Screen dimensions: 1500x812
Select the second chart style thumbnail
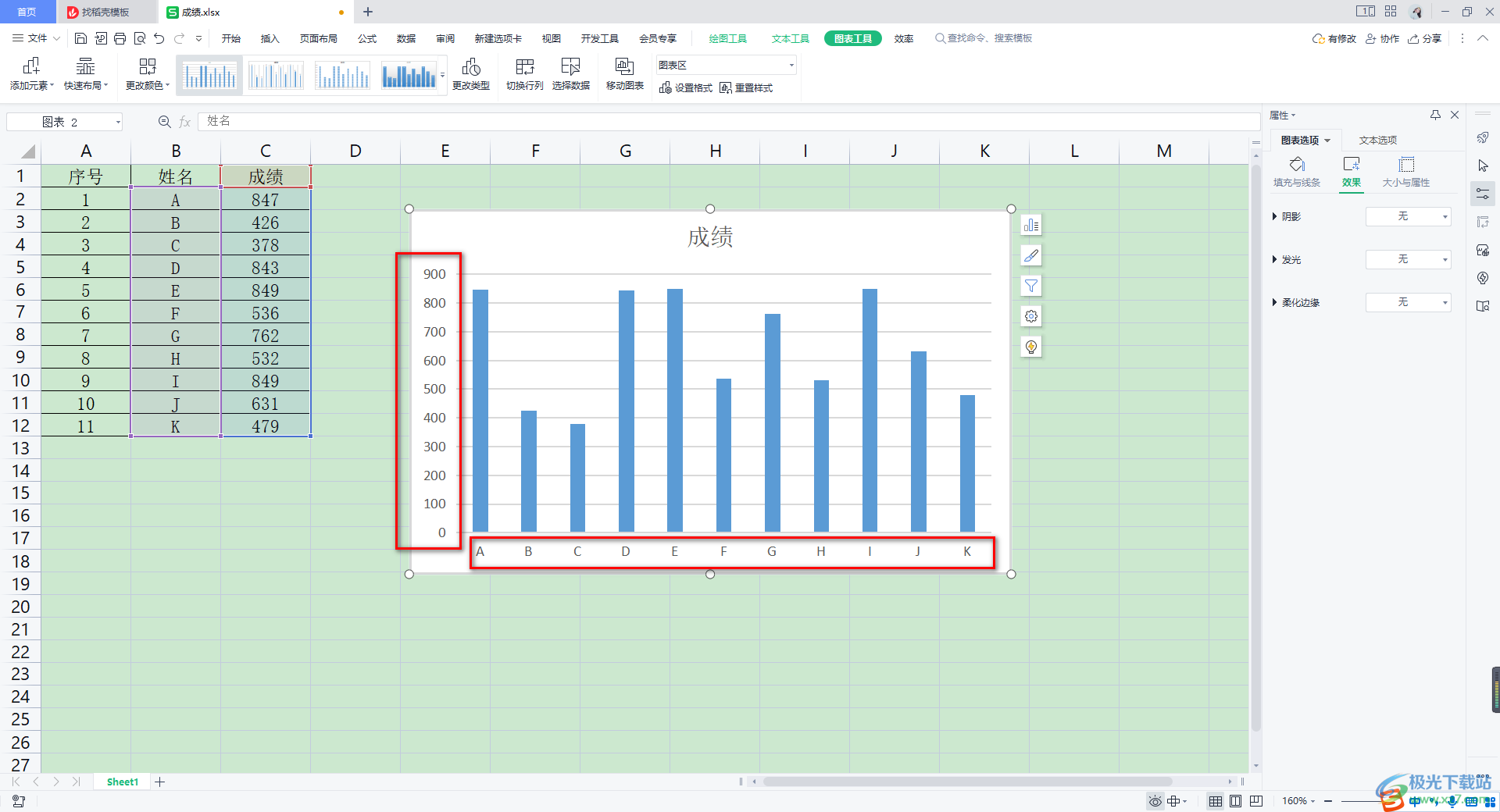(276, 76)
